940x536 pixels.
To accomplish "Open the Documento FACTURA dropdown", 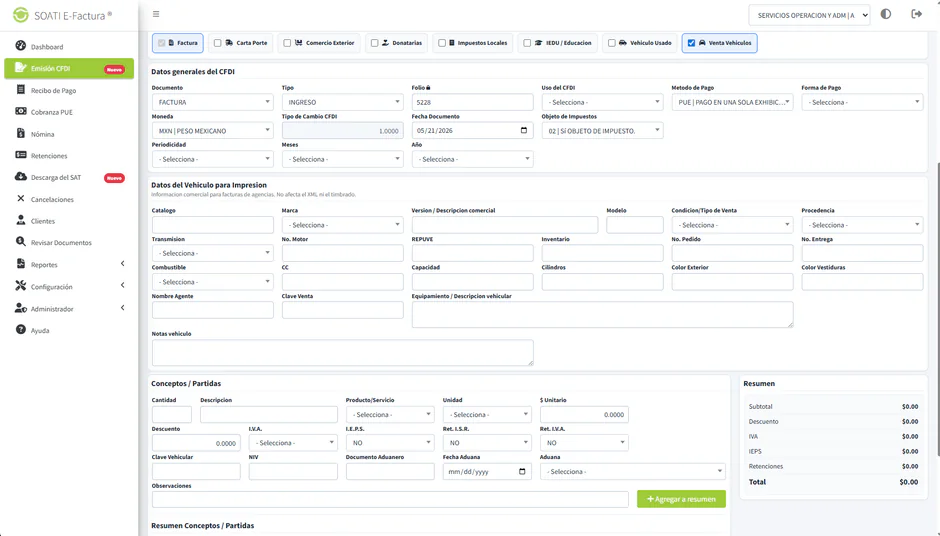I will [213, 102].
